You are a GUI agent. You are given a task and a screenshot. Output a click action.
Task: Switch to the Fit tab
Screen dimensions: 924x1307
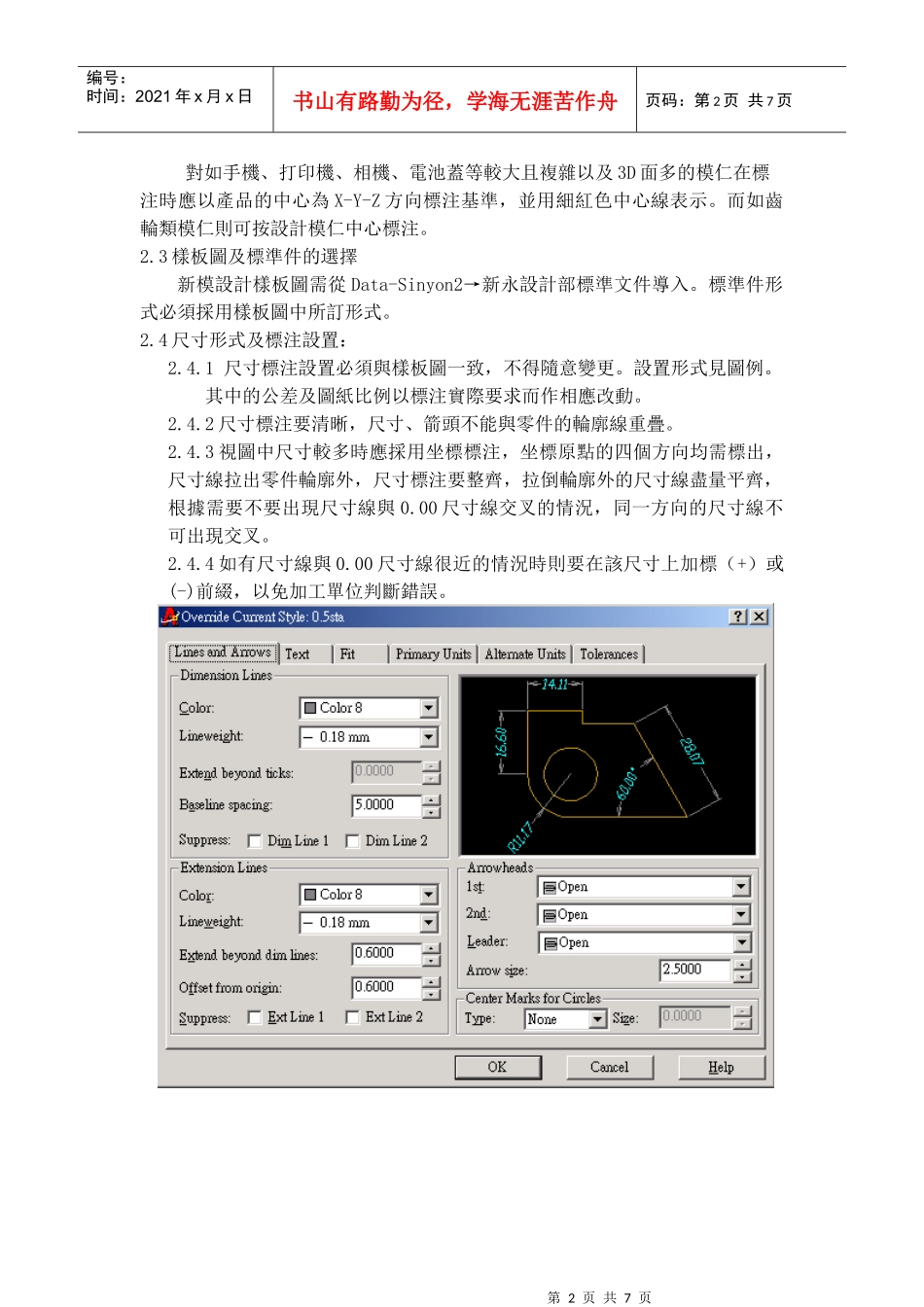tap(347, 654)
